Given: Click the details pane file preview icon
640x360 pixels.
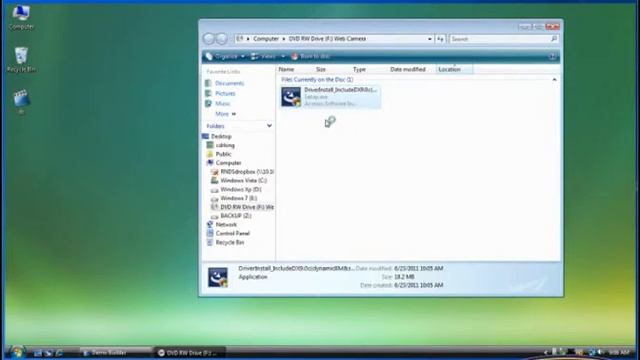Looking at the screenshot, I should [x=218, y=277].
